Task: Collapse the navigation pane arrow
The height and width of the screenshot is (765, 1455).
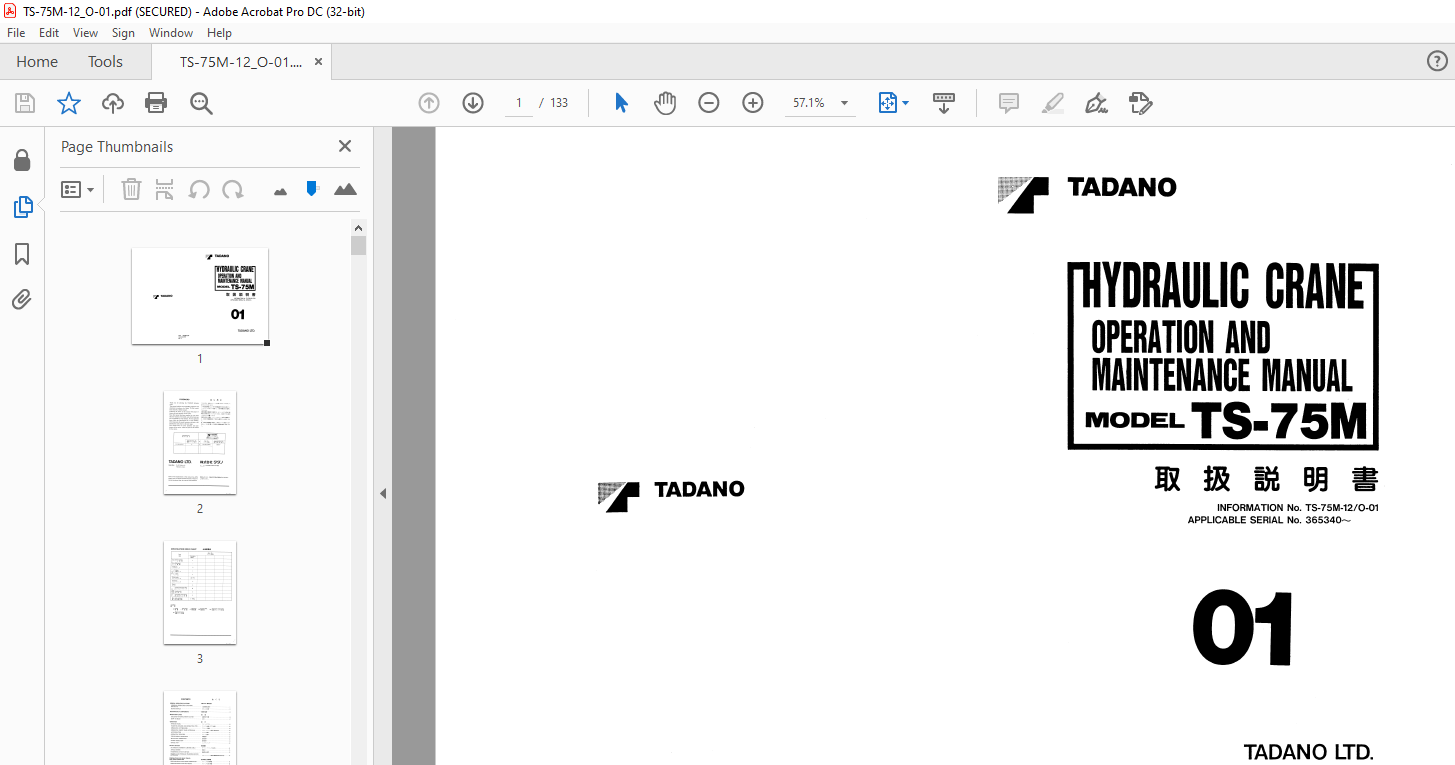Action: pos(382,493)
